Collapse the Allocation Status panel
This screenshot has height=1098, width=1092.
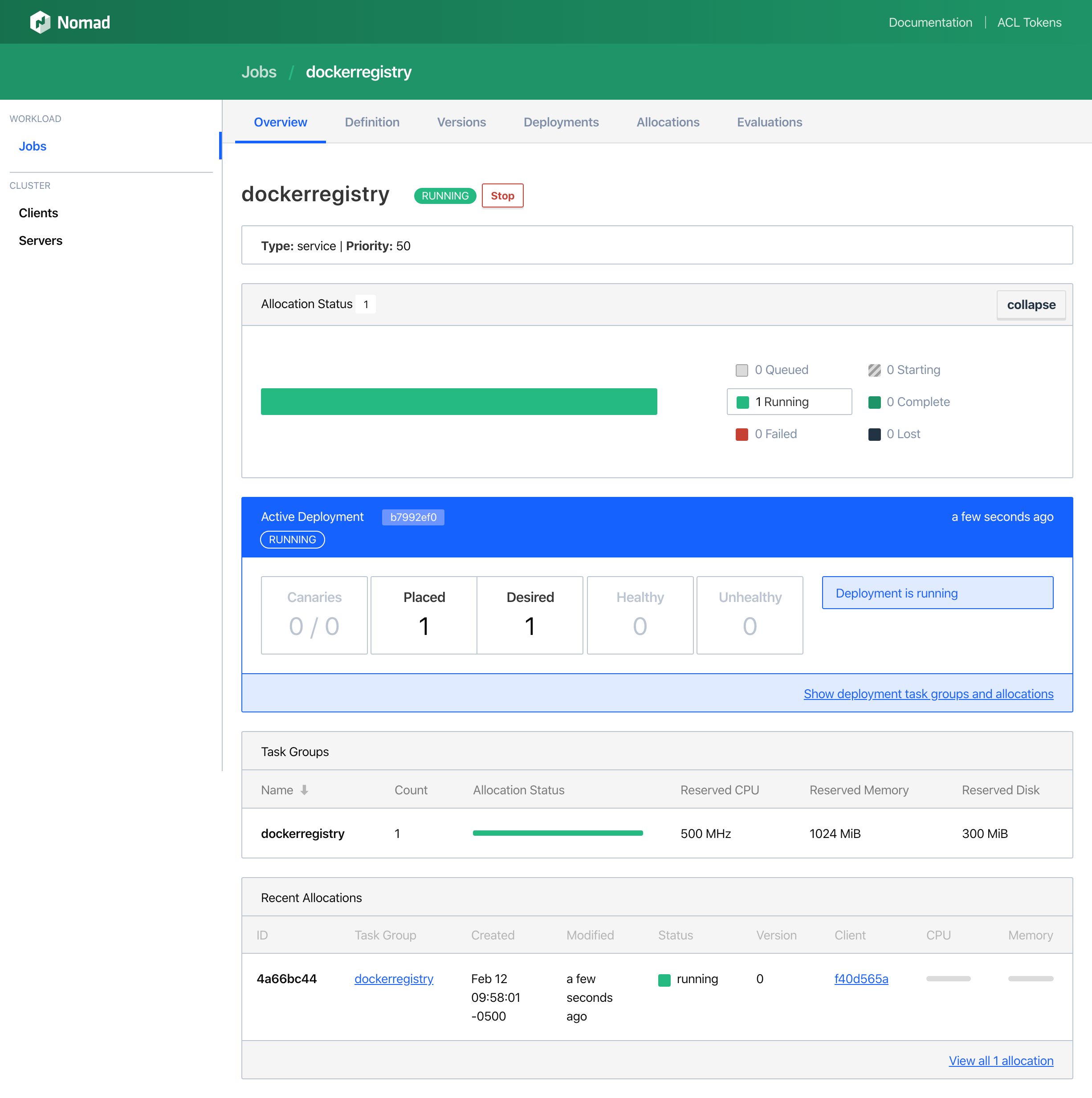point(1031,305)
